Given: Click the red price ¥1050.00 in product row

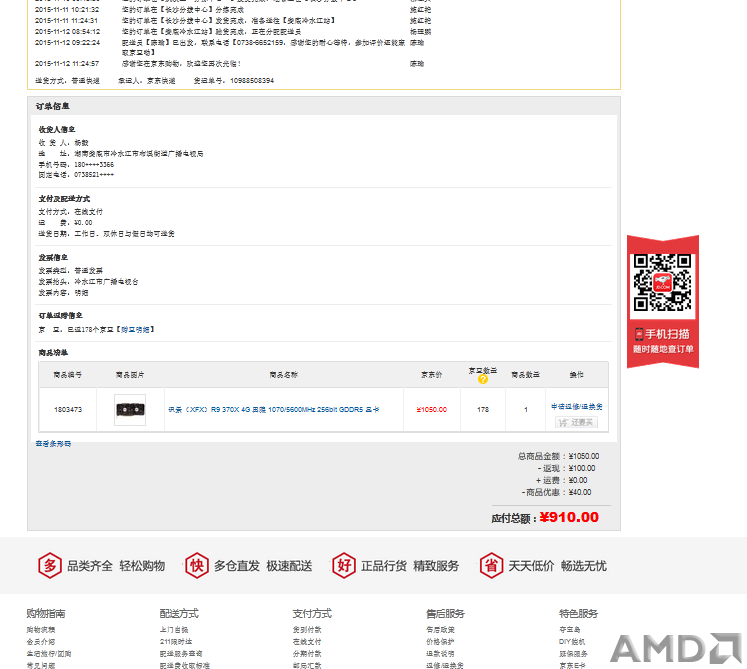Looking at the screenshot, I should tap(432, 409).
